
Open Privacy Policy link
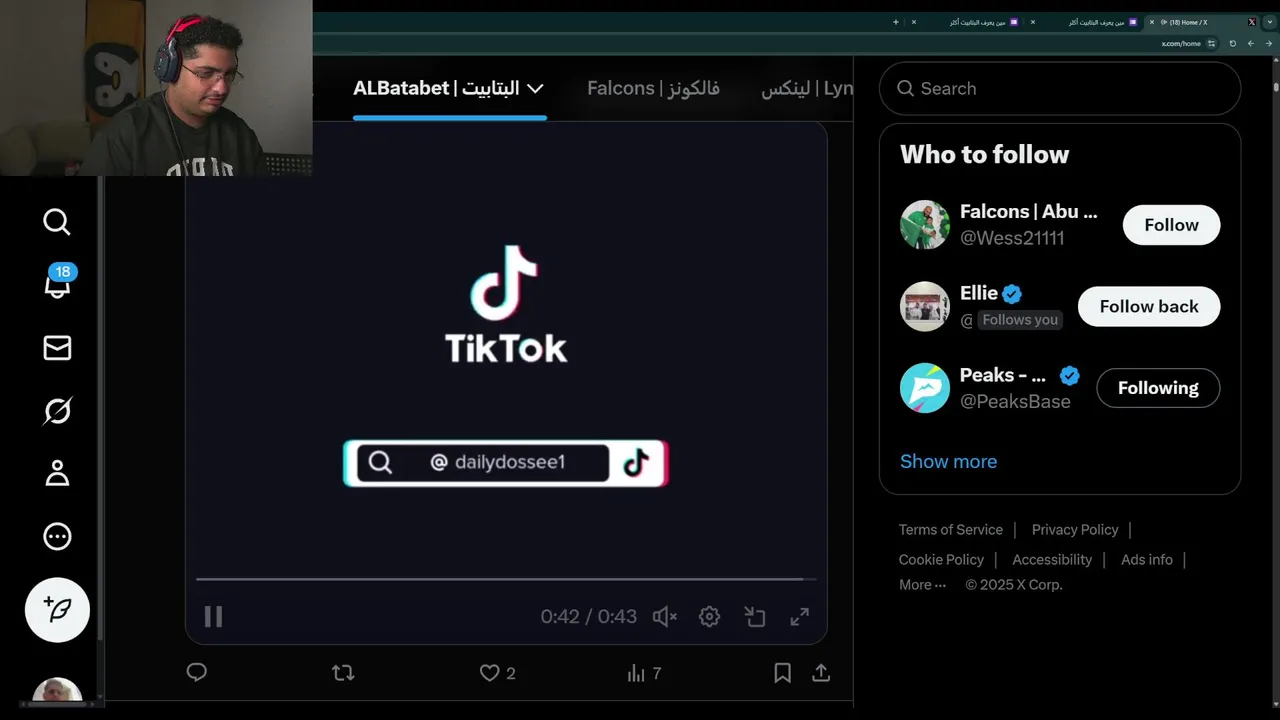(x=1075, y=530)
